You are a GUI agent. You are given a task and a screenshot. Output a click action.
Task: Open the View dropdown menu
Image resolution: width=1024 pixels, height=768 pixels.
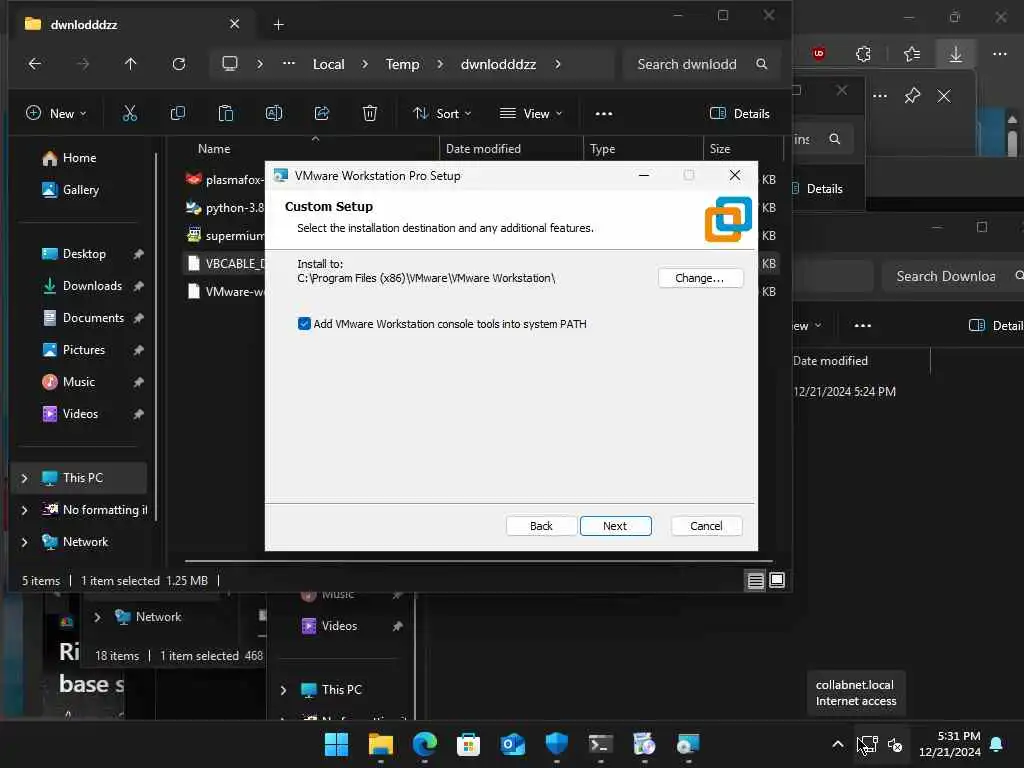tap(530, 114)
